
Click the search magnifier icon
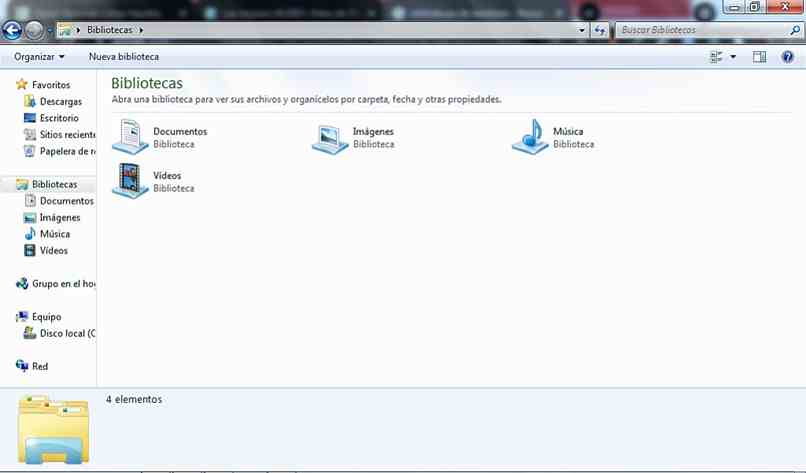click(794, 30)
